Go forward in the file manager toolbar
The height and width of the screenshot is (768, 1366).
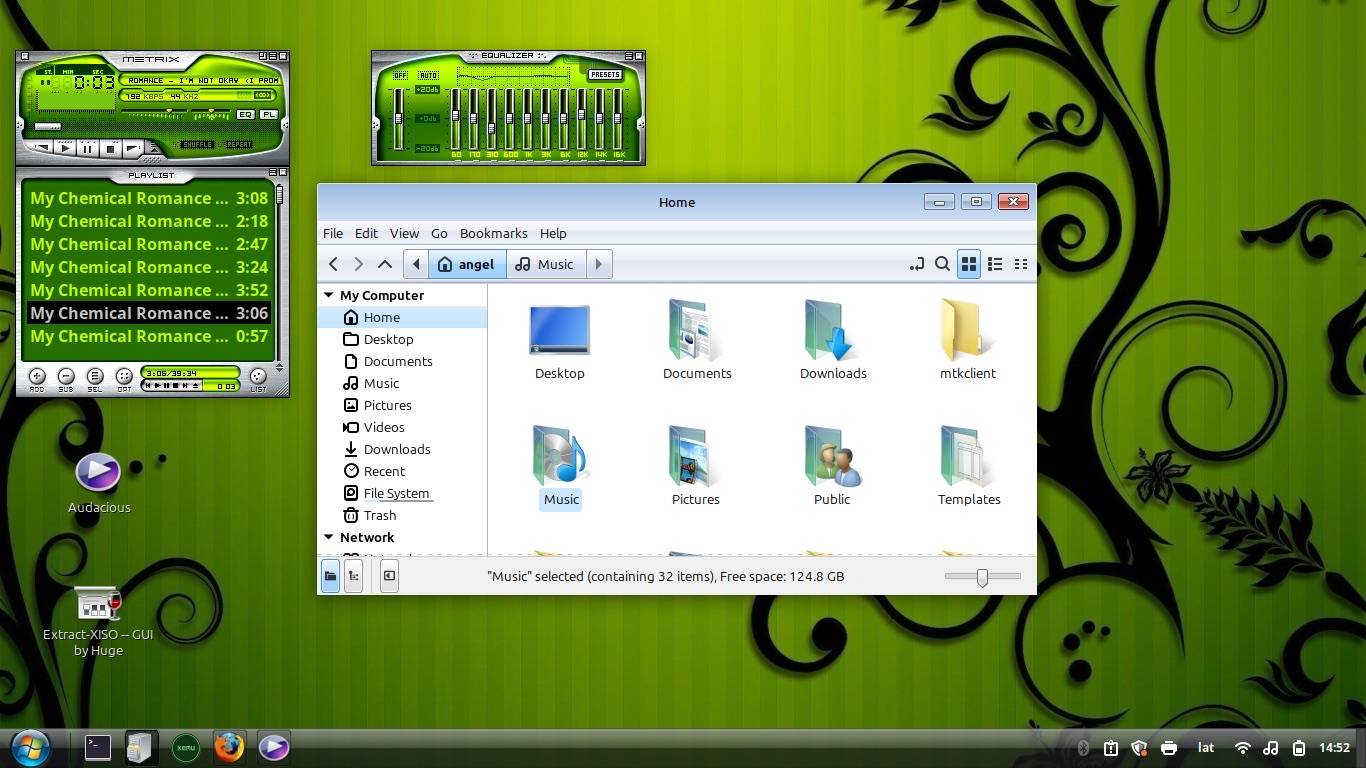[x=359, y=264]
